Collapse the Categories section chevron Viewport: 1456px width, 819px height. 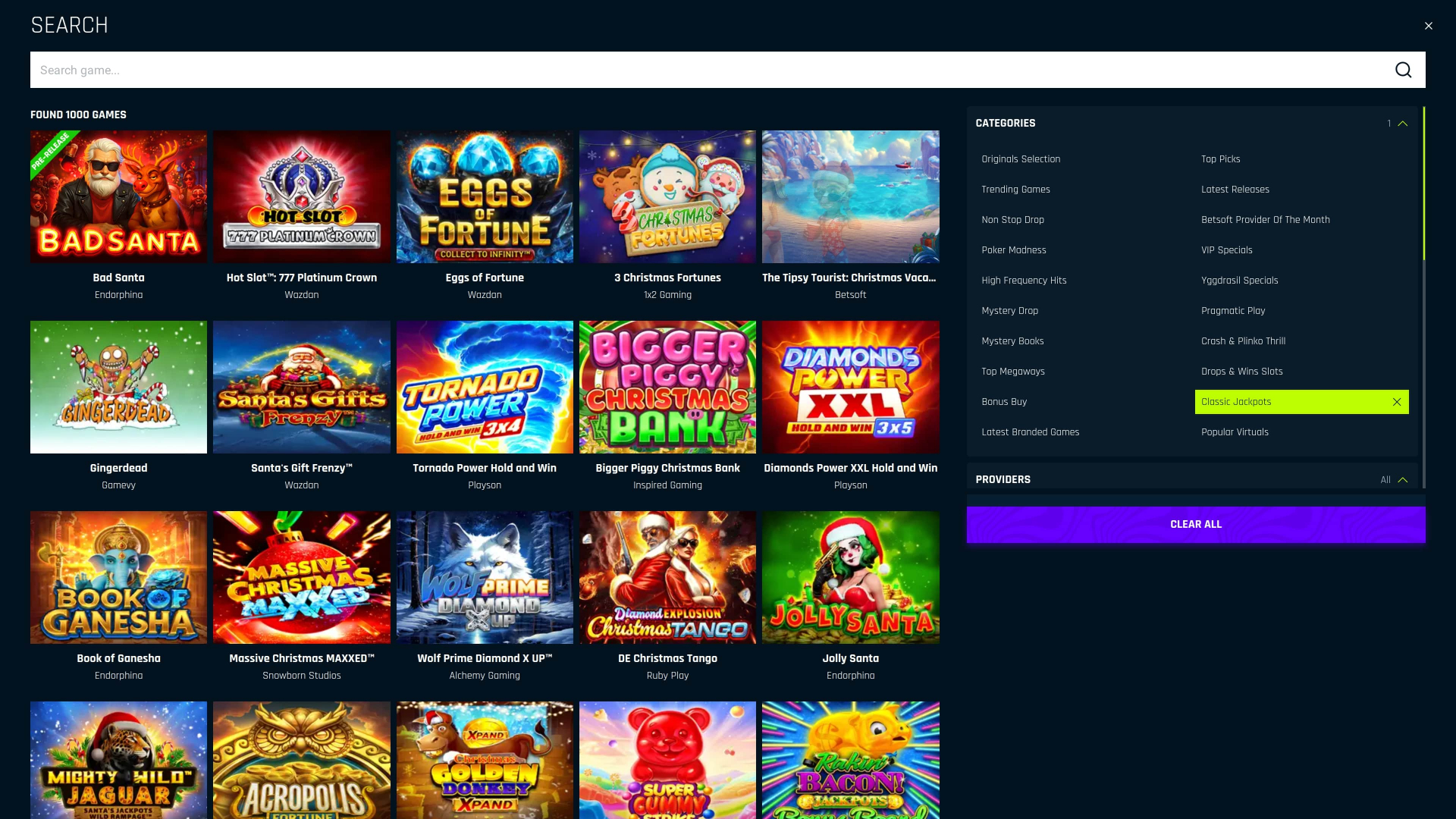tap(1402, 123)
